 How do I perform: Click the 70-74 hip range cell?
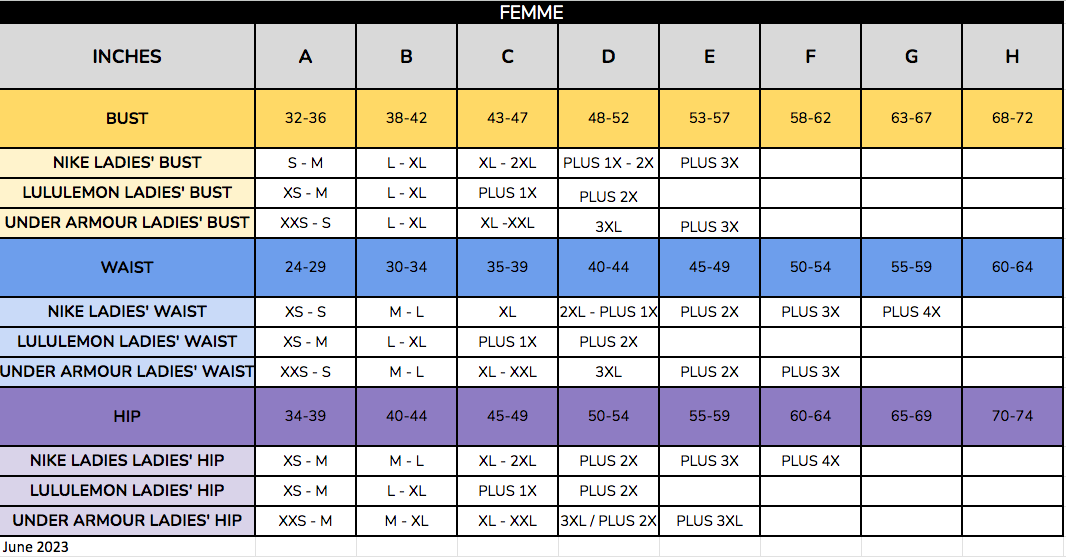(x=1012, y=416)
